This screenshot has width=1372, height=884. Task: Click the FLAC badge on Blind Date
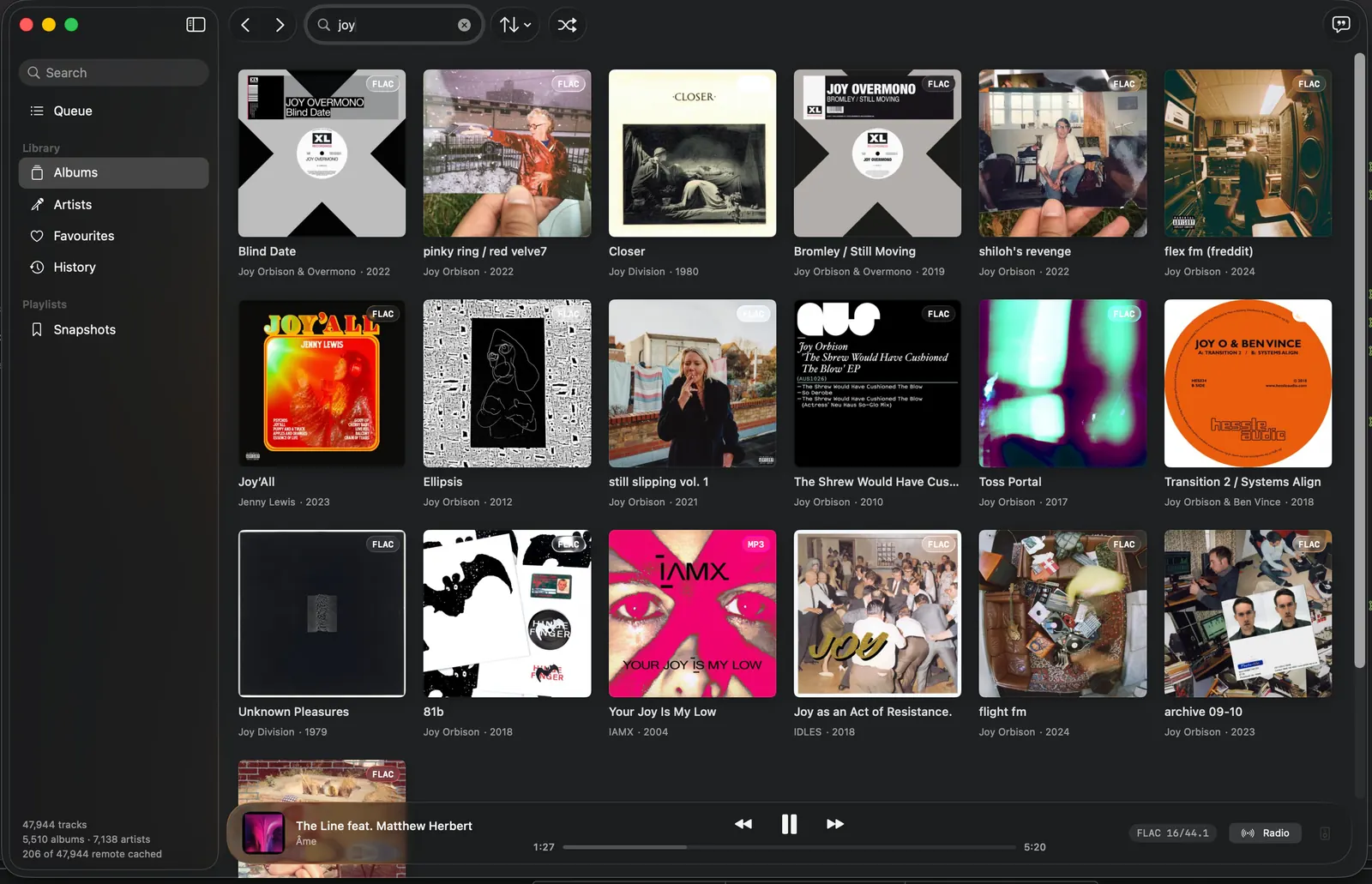pos(382,84)
